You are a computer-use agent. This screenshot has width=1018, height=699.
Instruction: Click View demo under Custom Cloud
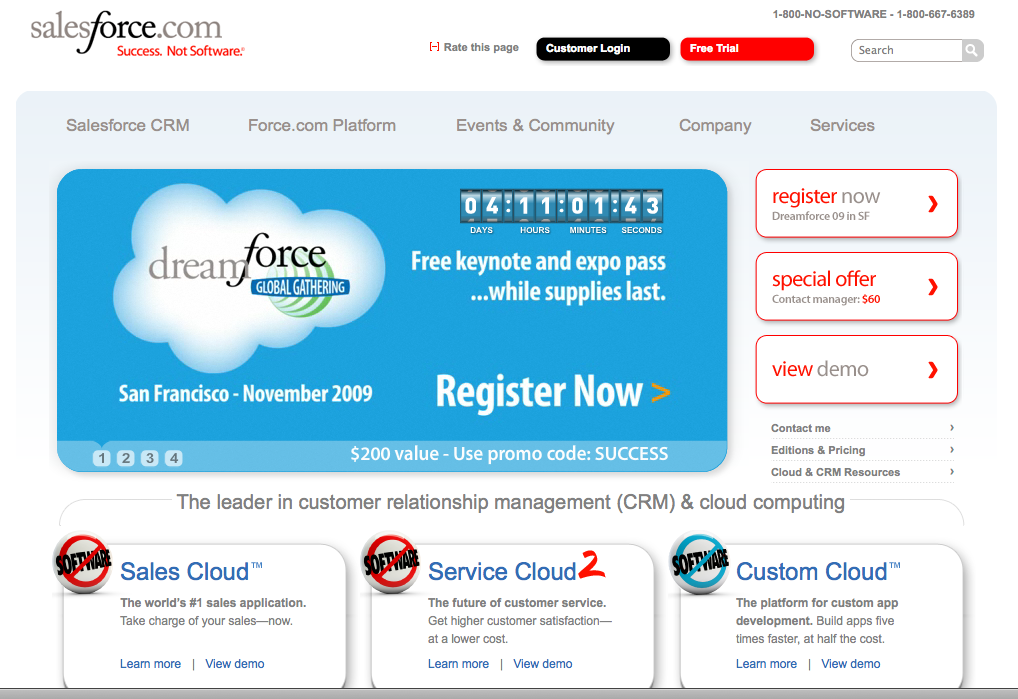click(x=850, y=664)
